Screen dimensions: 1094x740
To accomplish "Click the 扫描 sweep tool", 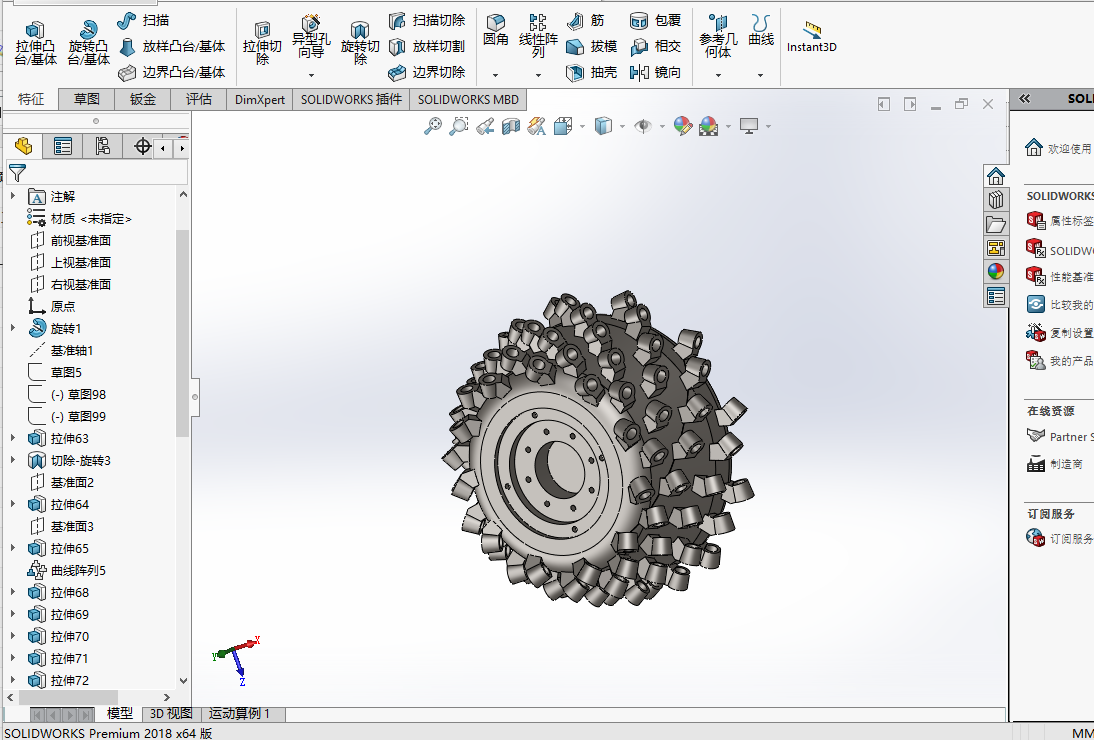I will click(x=144, y=20).
